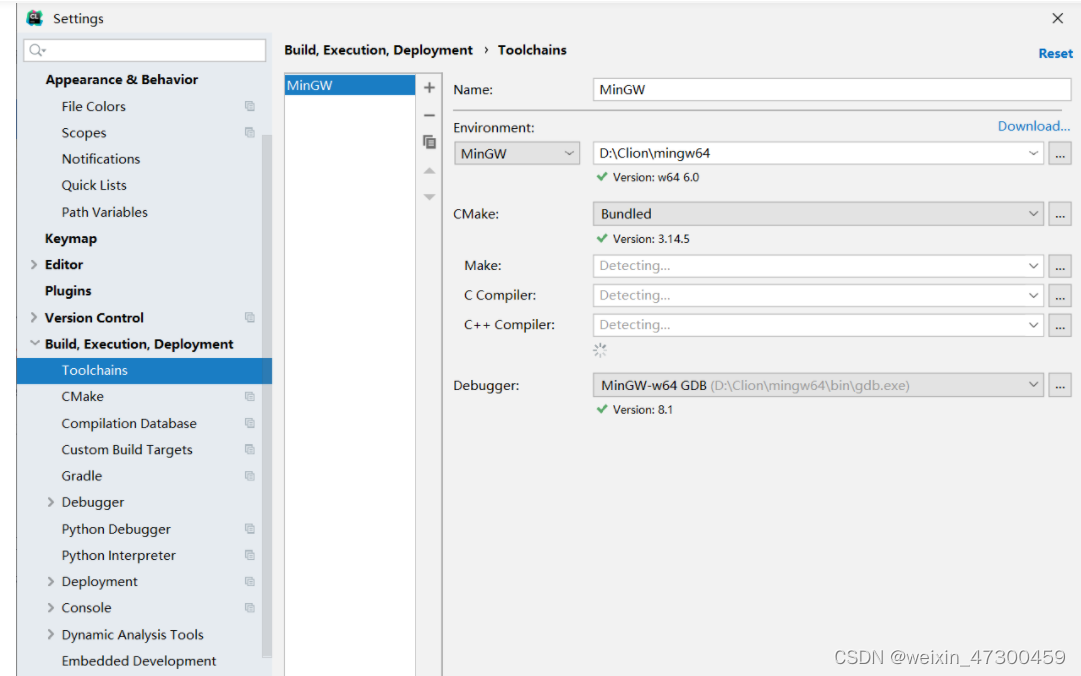1081x676 pixels.
Task: Open Python Debugger settings page
Action: [116, 529]
